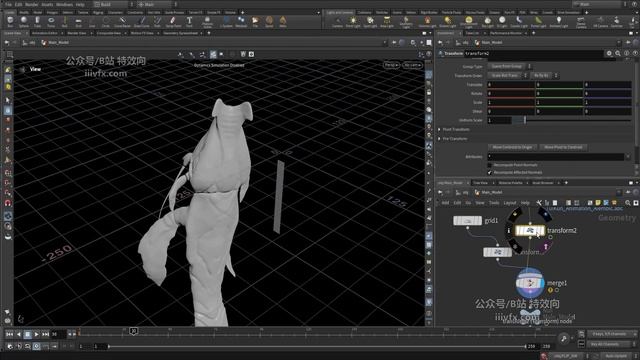This screenshot has width=640, height=360.
Task: Open the Transform Order dropdown
Action: (508, 76)
